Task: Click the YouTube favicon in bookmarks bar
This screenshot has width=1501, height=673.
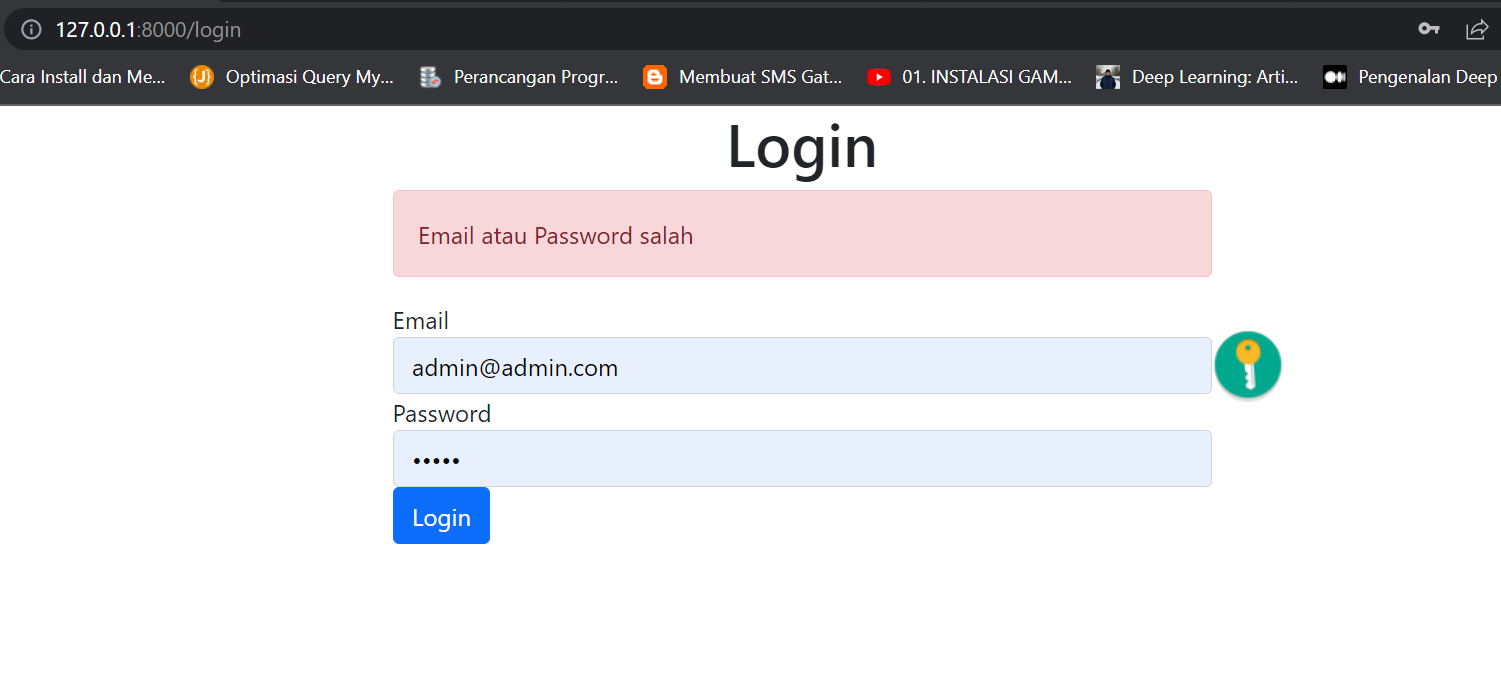Action: pos(879,77)
